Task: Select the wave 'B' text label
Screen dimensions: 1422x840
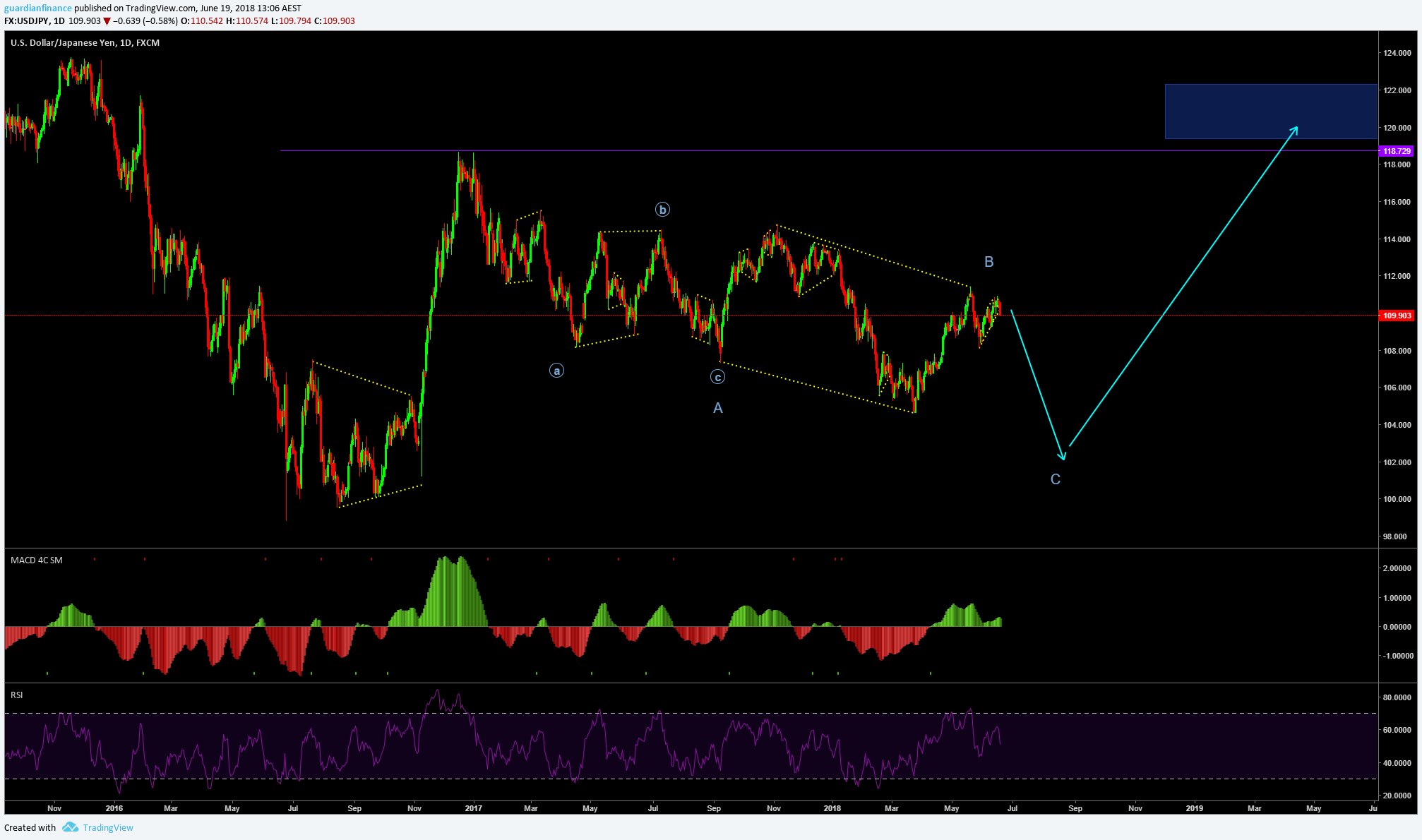Action: (989, 262)
